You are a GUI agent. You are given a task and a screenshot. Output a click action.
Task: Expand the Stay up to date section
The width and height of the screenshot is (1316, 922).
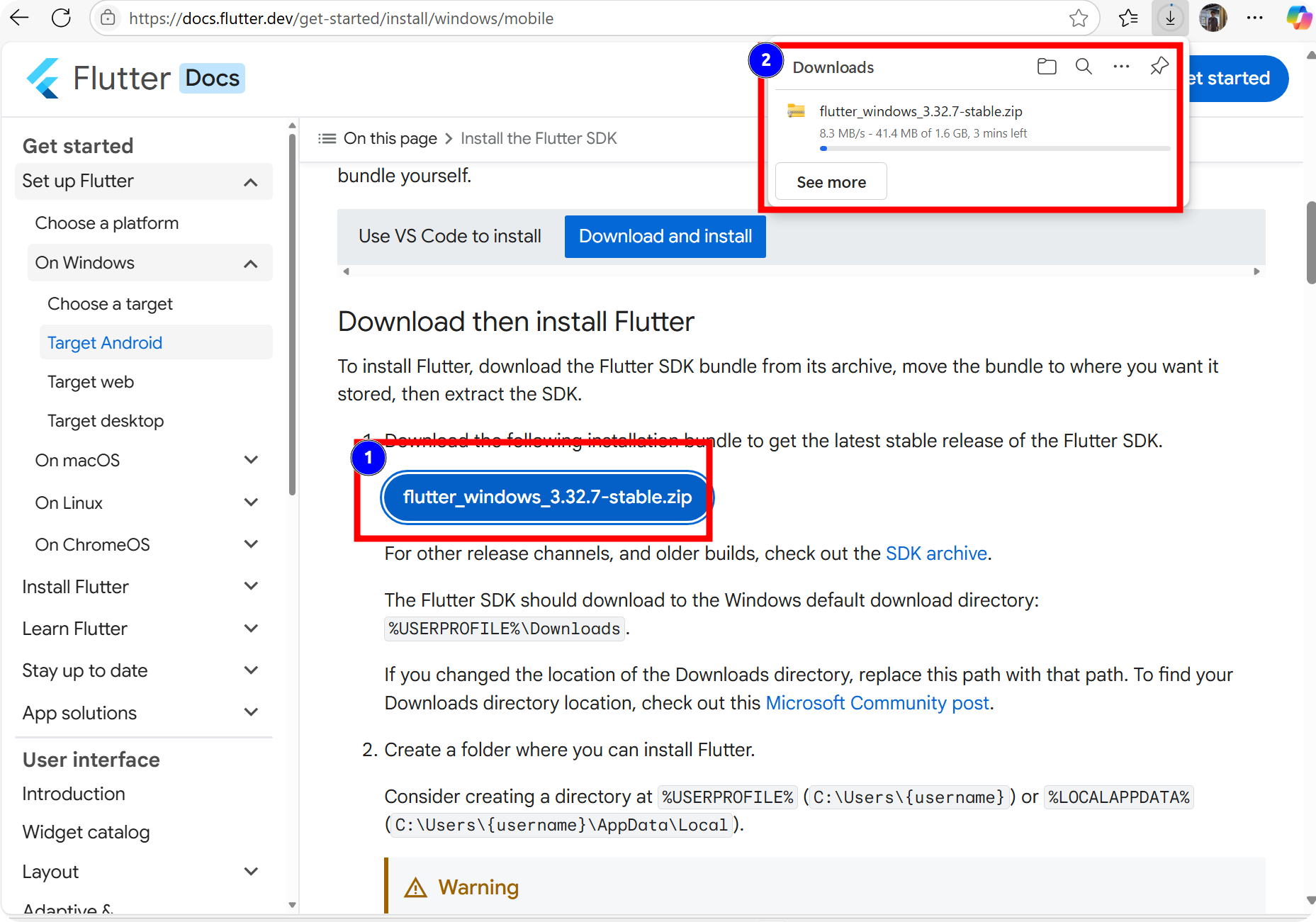click(x=251, y=670)
